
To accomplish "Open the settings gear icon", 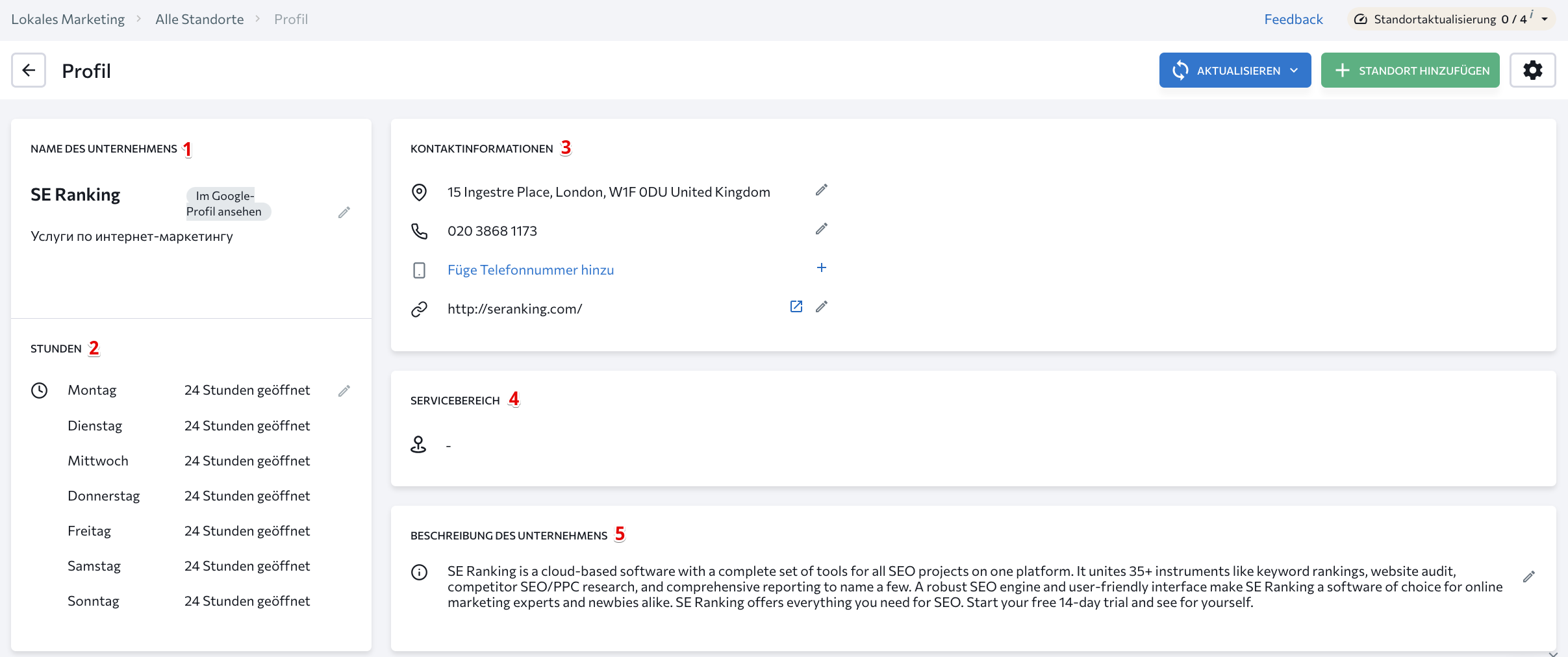I will point(1532,70).
